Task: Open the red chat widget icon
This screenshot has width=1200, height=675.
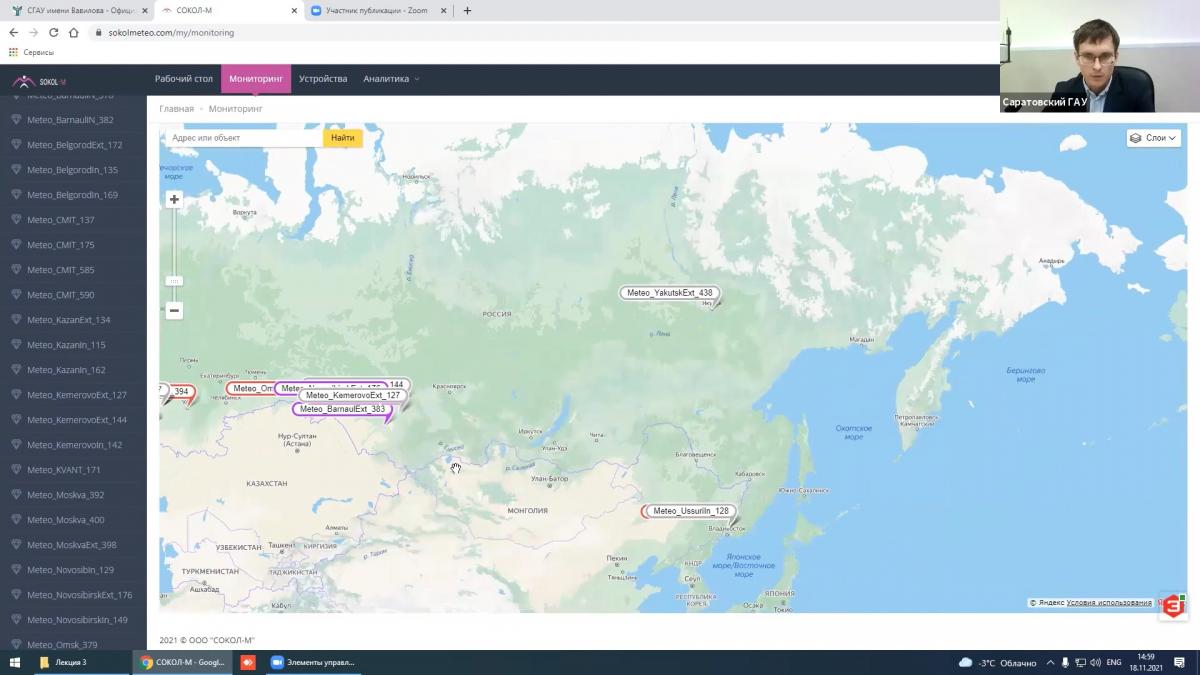Action: tap(1172, 607)
